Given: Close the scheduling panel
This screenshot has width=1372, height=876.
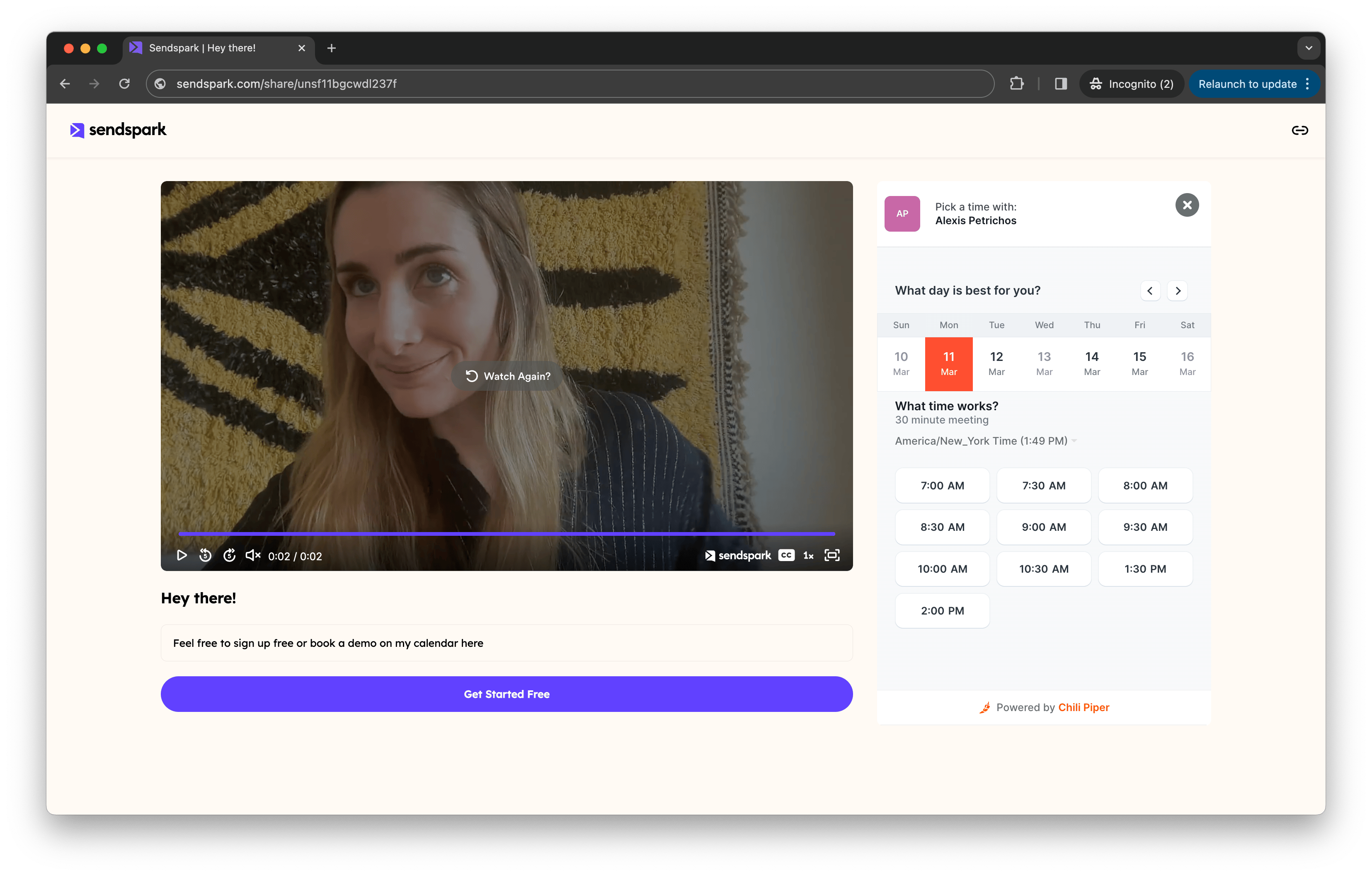Looking at the screenshot, I should tap(1187, 205).
